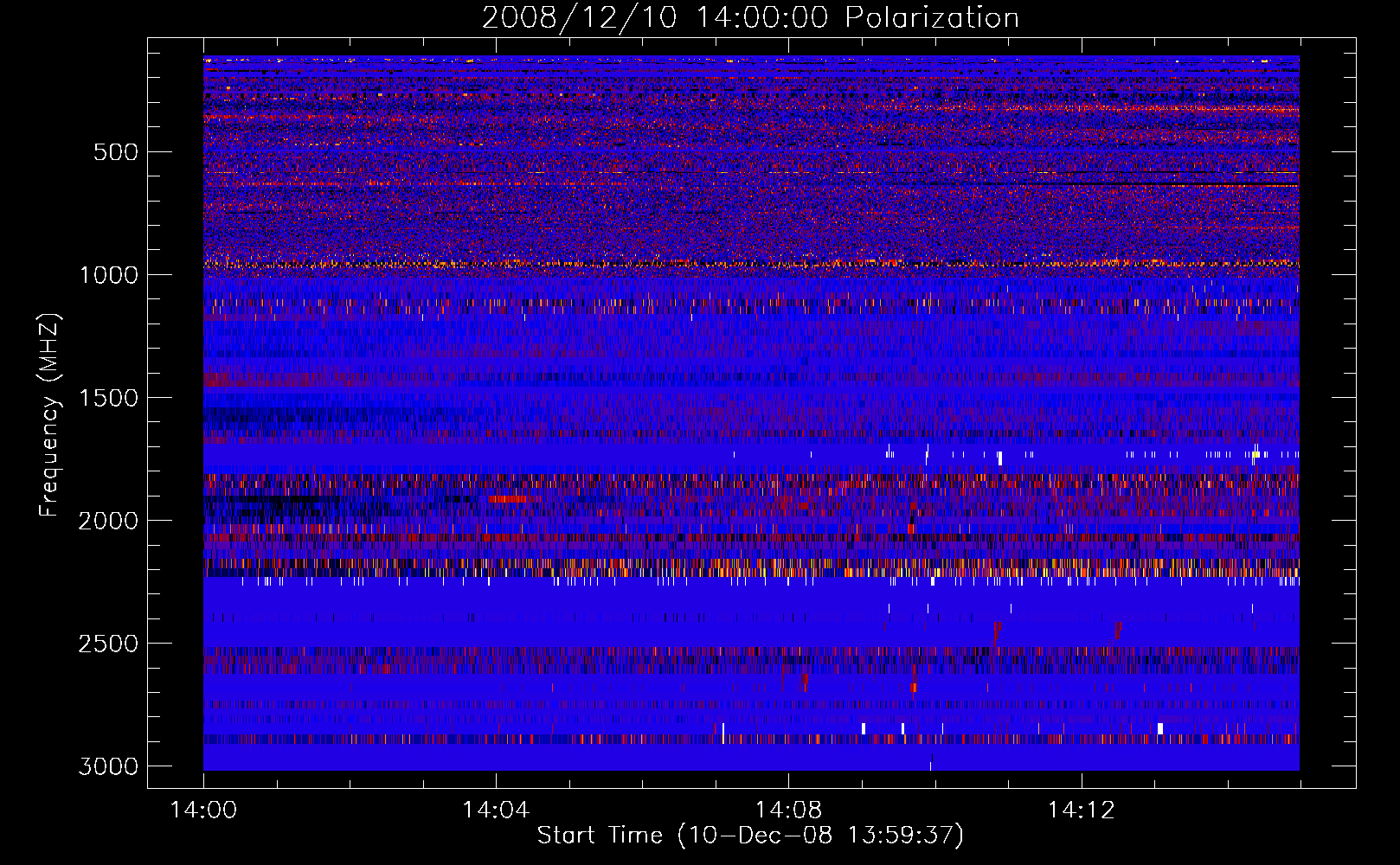Click the 14:04 time tick label
Screen dimensions: 1400x865
pyautogui.click(x=496, y=811)
